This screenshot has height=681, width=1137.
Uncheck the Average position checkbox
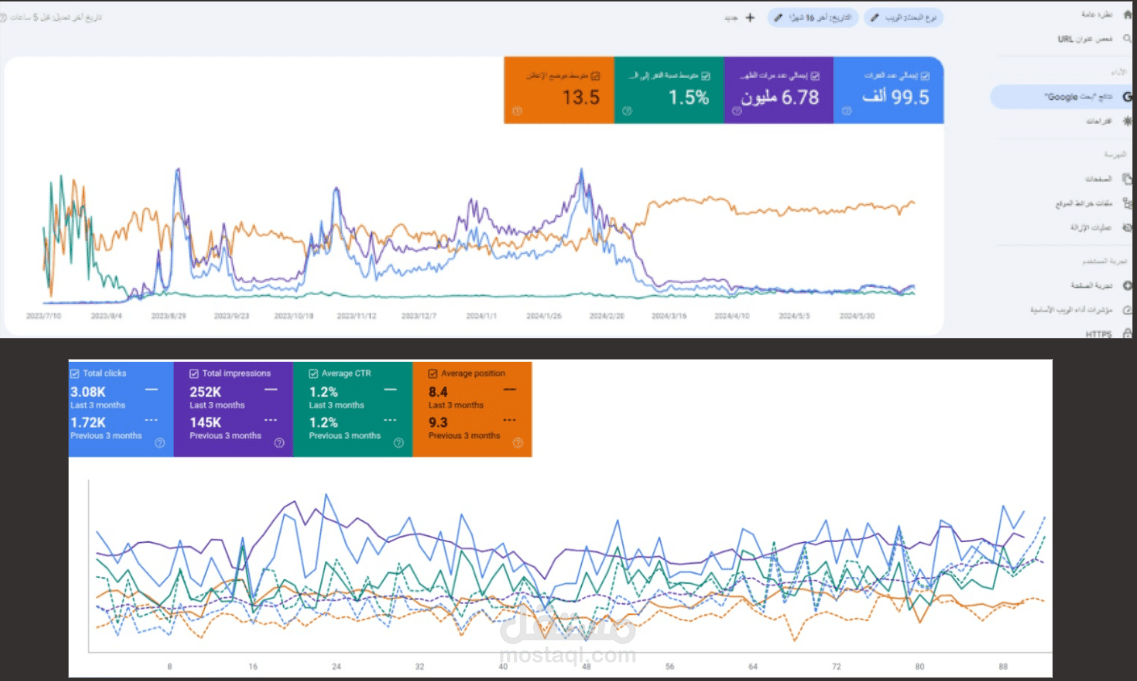[x=433, y=373]
